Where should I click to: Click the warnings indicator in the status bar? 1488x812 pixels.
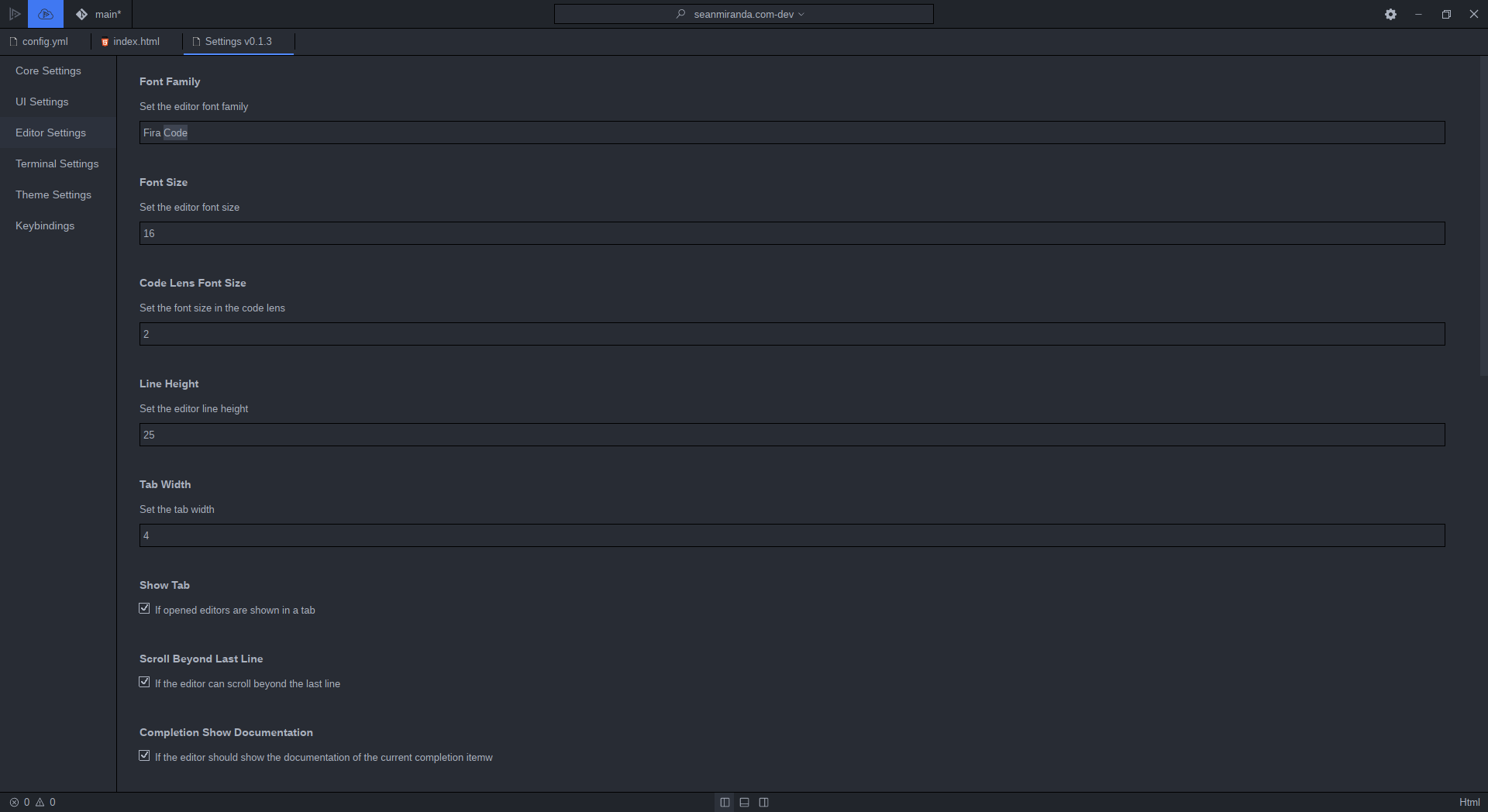click(45, 802)
